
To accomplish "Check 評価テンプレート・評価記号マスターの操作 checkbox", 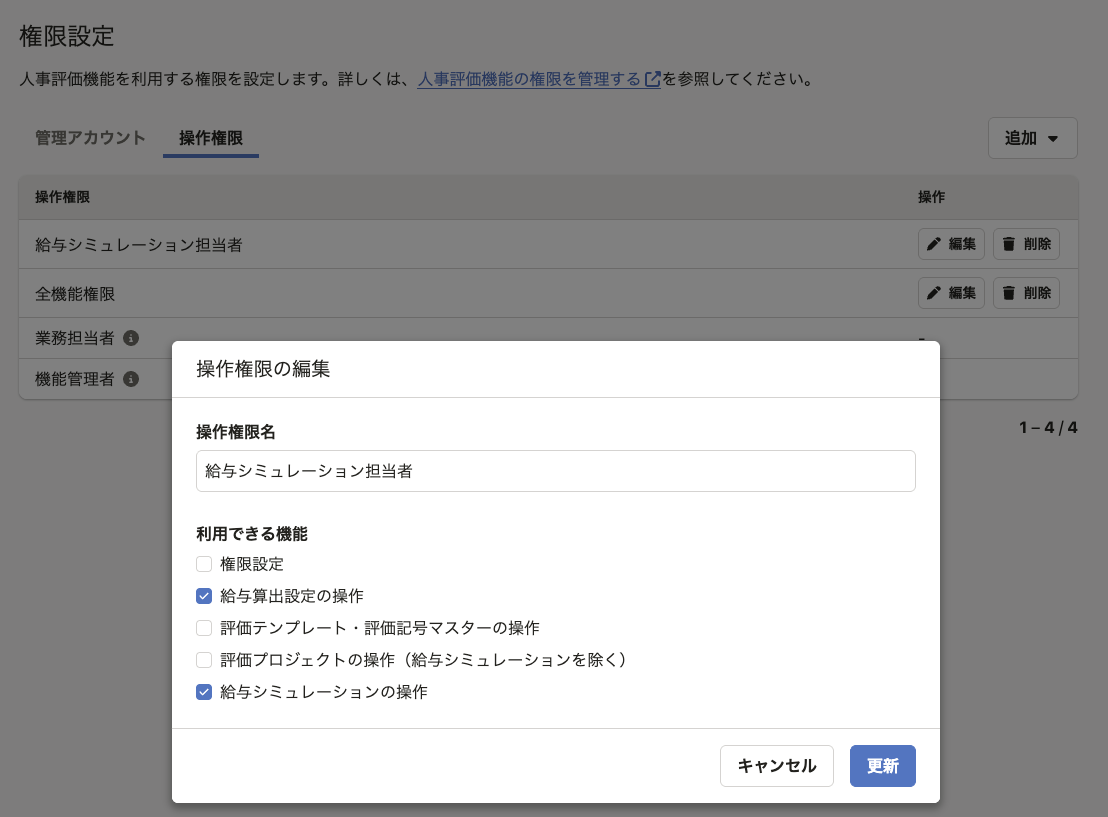I will [204, 628].
